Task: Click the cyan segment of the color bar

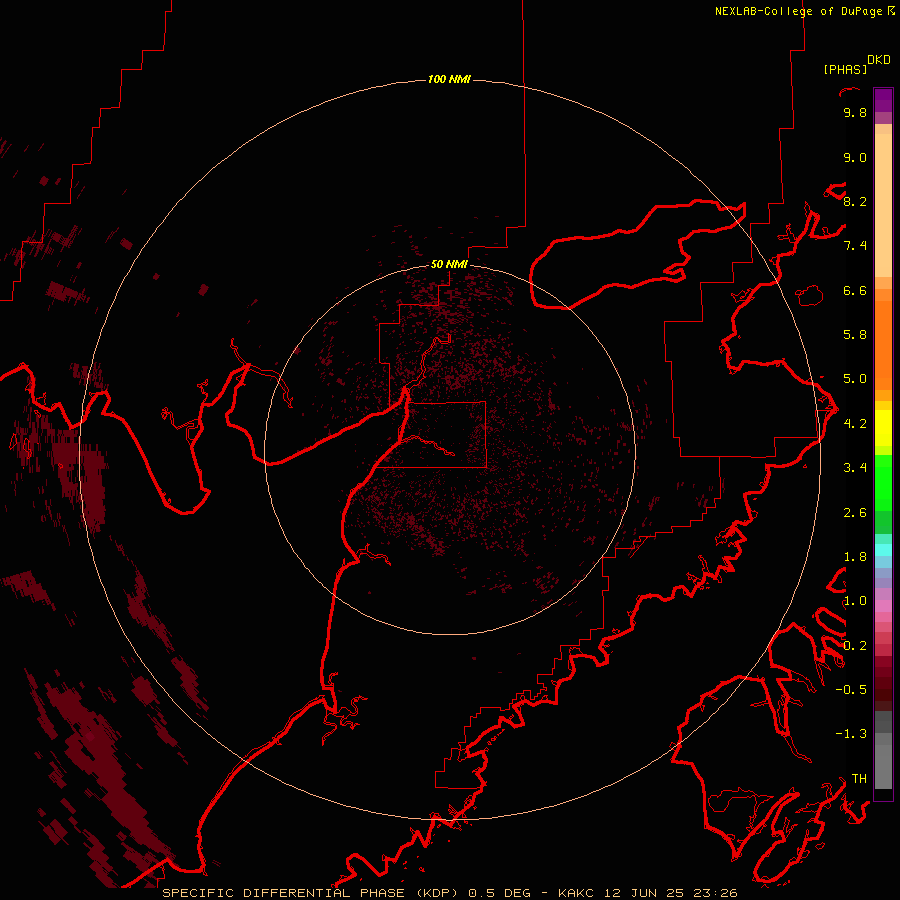Action: (x=883, y=550)
